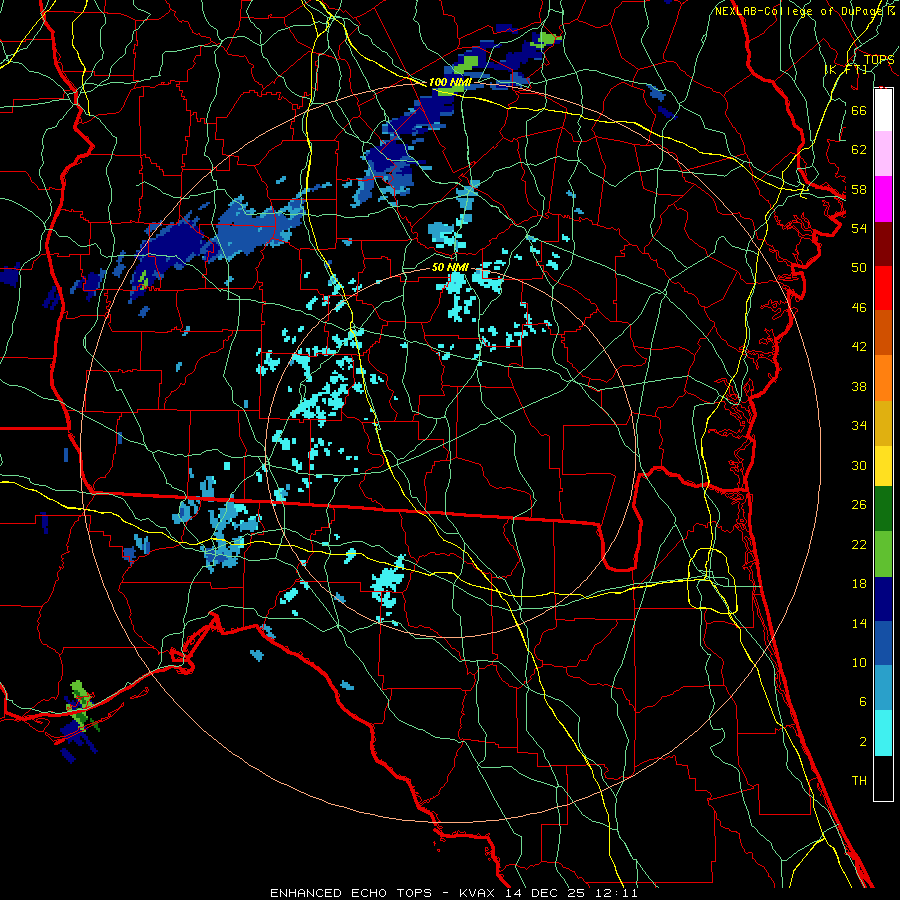Click the legend value 2
Image resolution: width=900 pixels, height=900 pixels.
click(x=863, y=742)
